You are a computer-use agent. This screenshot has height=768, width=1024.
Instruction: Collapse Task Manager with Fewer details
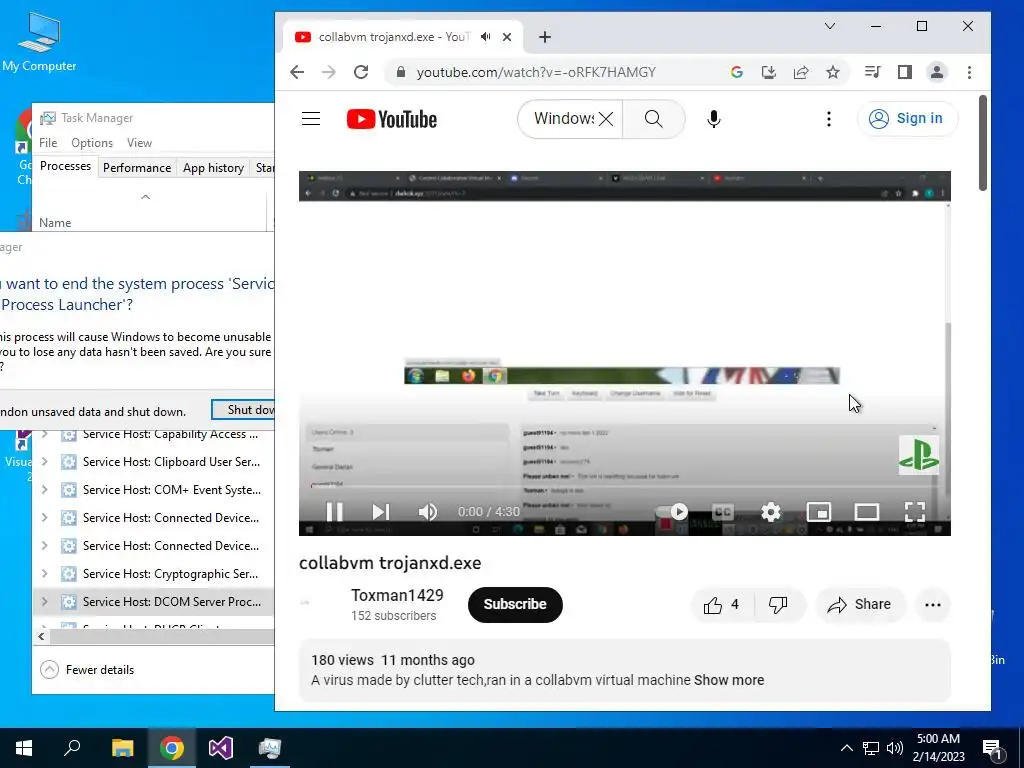87,669
